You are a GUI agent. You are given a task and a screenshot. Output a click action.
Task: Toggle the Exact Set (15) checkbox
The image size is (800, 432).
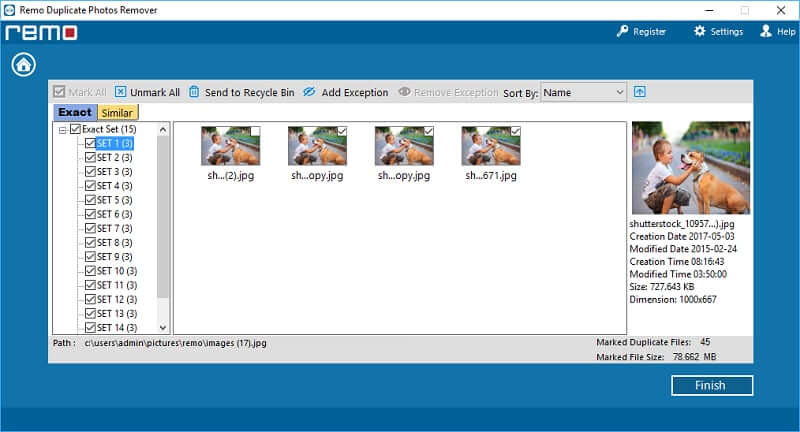click(x=75, y=129)
